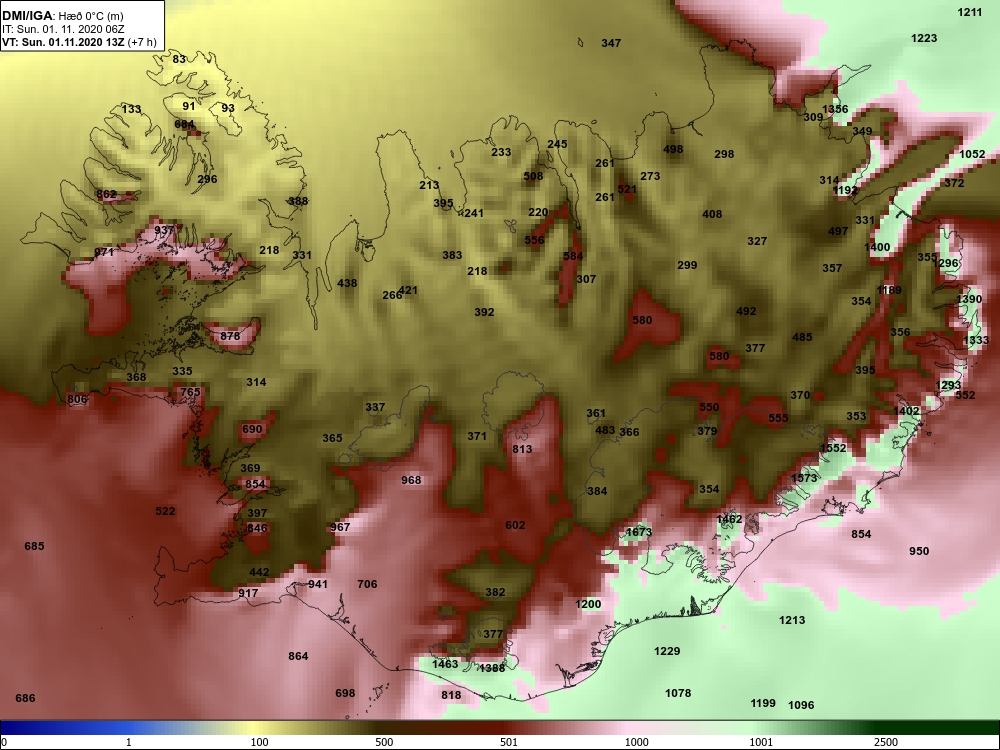This screenshot has height=750, width=1000.
Task: Click the map value 1388
Action: tap(492, 668)
